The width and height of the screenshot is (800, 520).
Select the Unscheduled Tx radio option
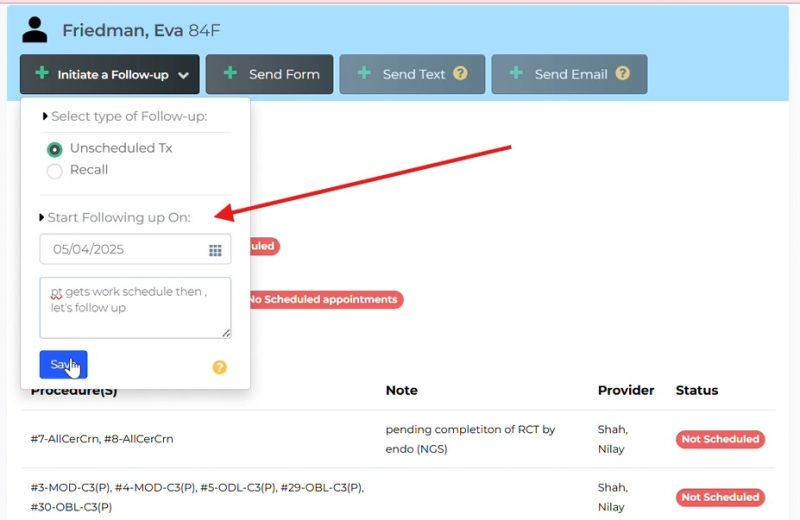pyautogui.click(x=55, y=149)
